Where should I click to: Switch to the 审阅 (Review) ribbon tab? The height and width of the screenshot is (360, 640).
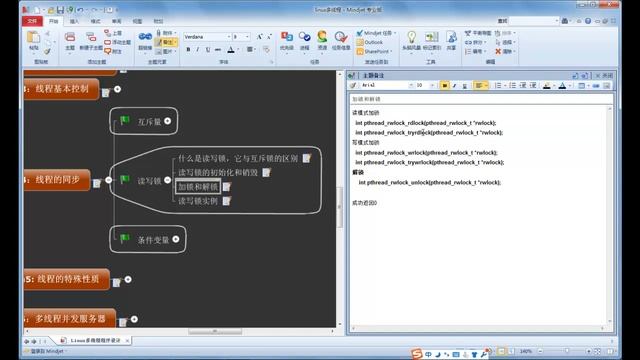tap(116, 21)
